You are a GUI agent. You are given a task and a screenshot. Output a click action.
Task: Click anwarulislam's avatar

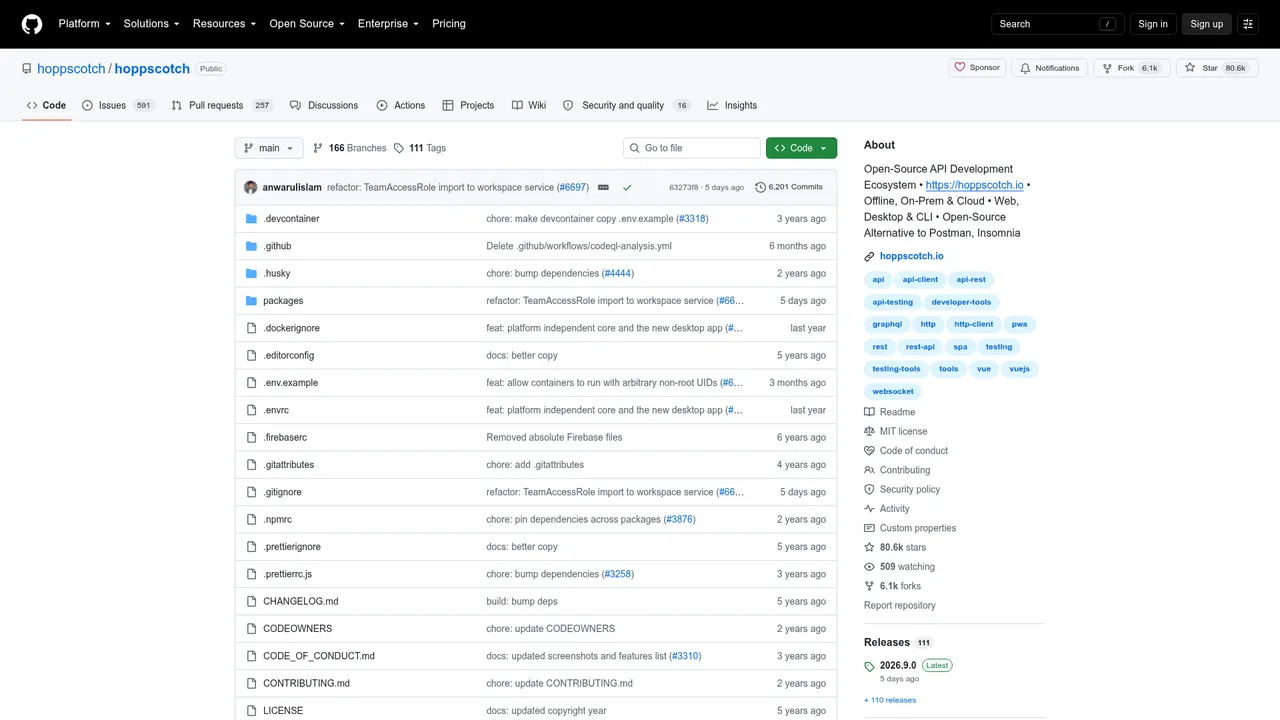(251, 187)
